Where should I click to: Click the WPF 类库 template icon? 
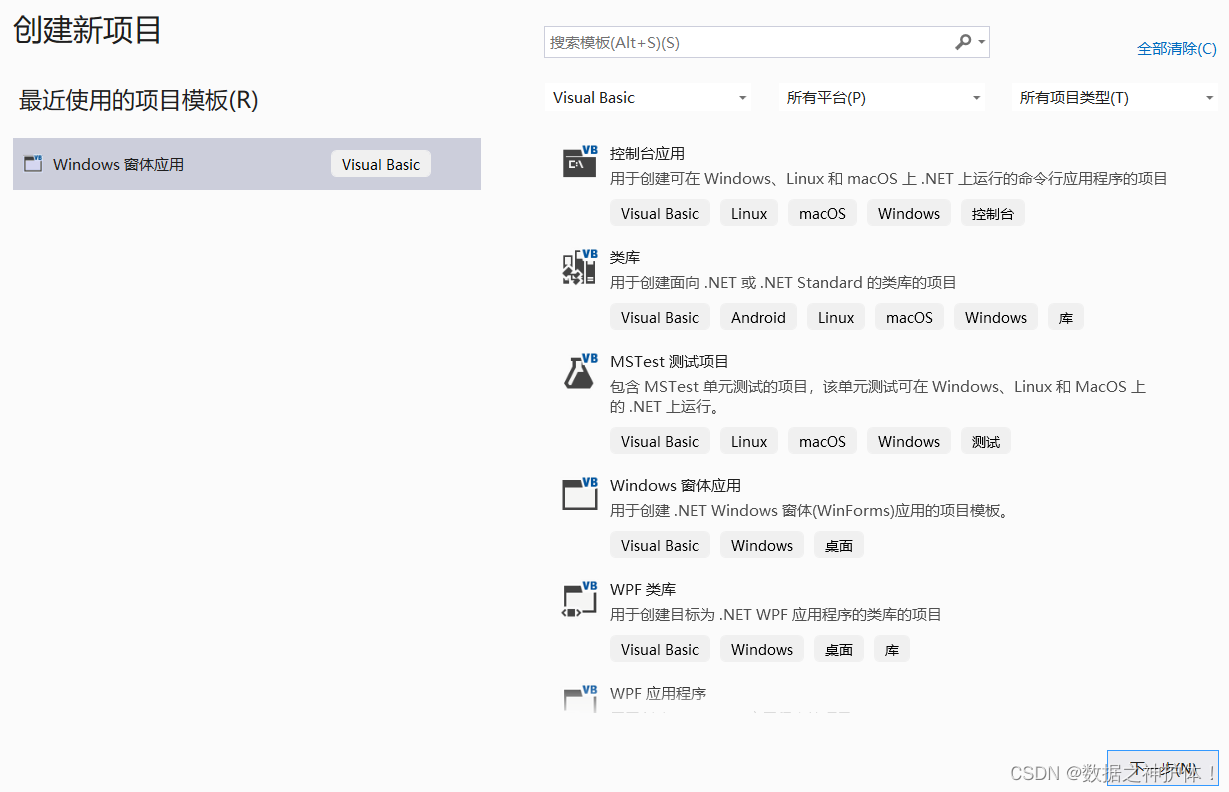pos(580,599)
